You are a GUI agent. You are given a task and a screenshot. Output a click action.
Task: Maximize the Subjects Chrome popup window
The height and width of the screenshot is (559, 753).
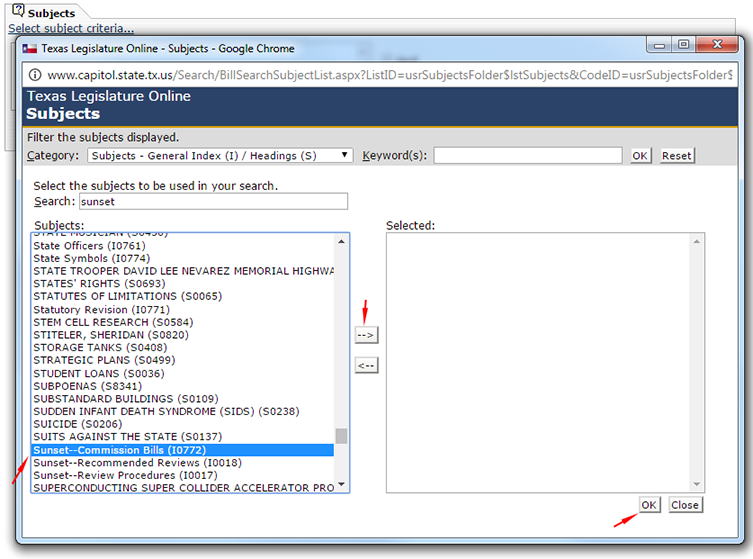click(x=683, y=45)
